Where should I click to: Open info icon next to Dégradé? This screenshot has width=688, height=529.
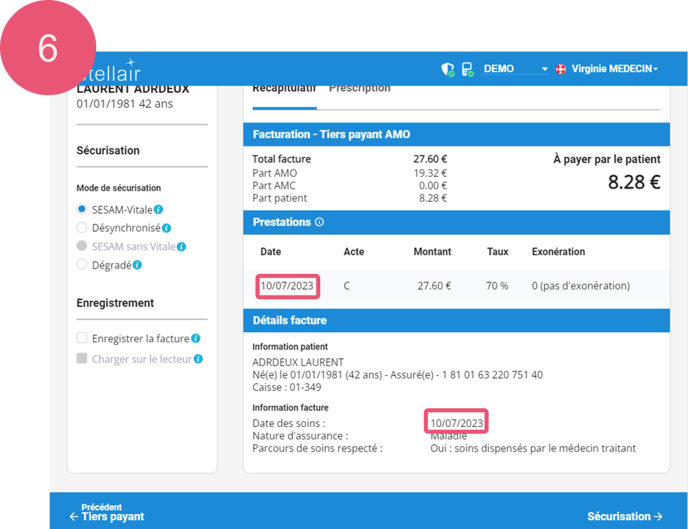pyautogui.click(x=137, y=265)
